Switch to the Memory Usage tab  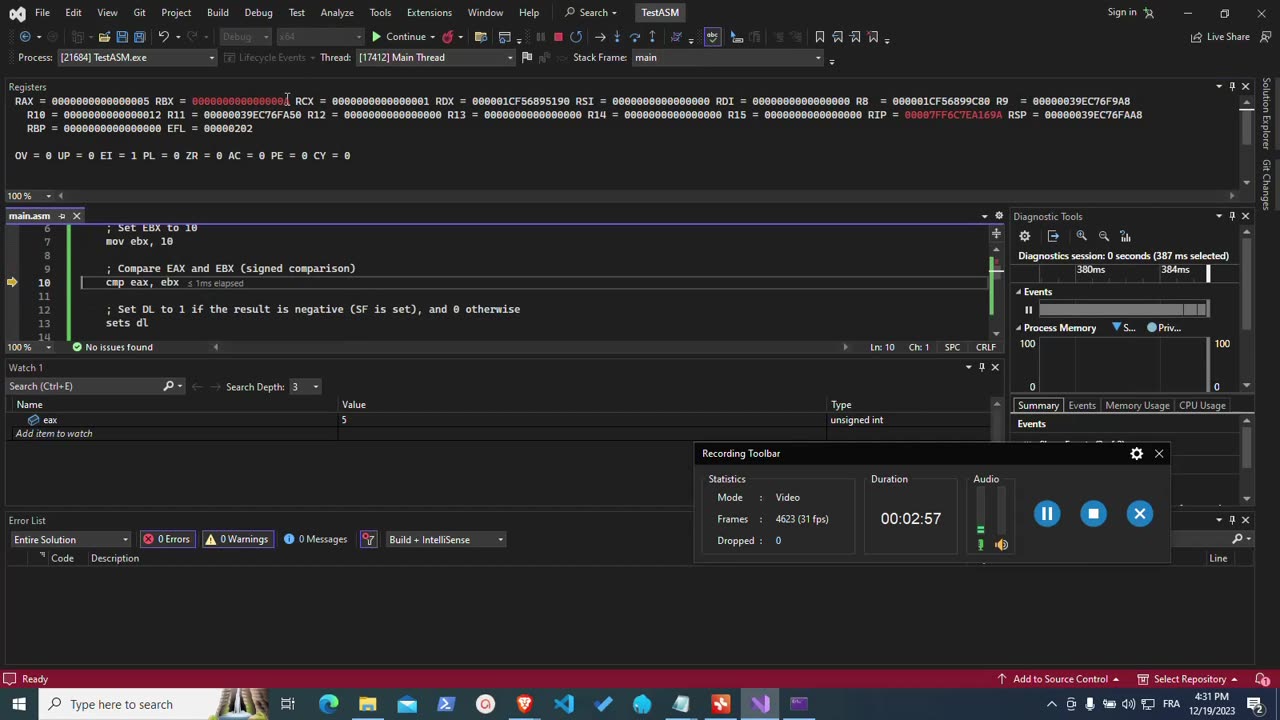point(1137,406)
